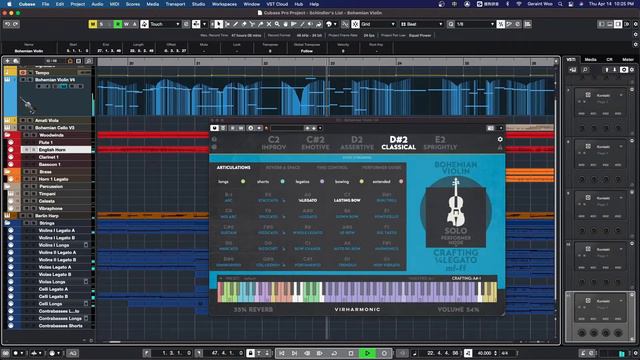640x360 pixels.
Task: Toggle the extended articulation group dot
Action: (x=401, y=182)
